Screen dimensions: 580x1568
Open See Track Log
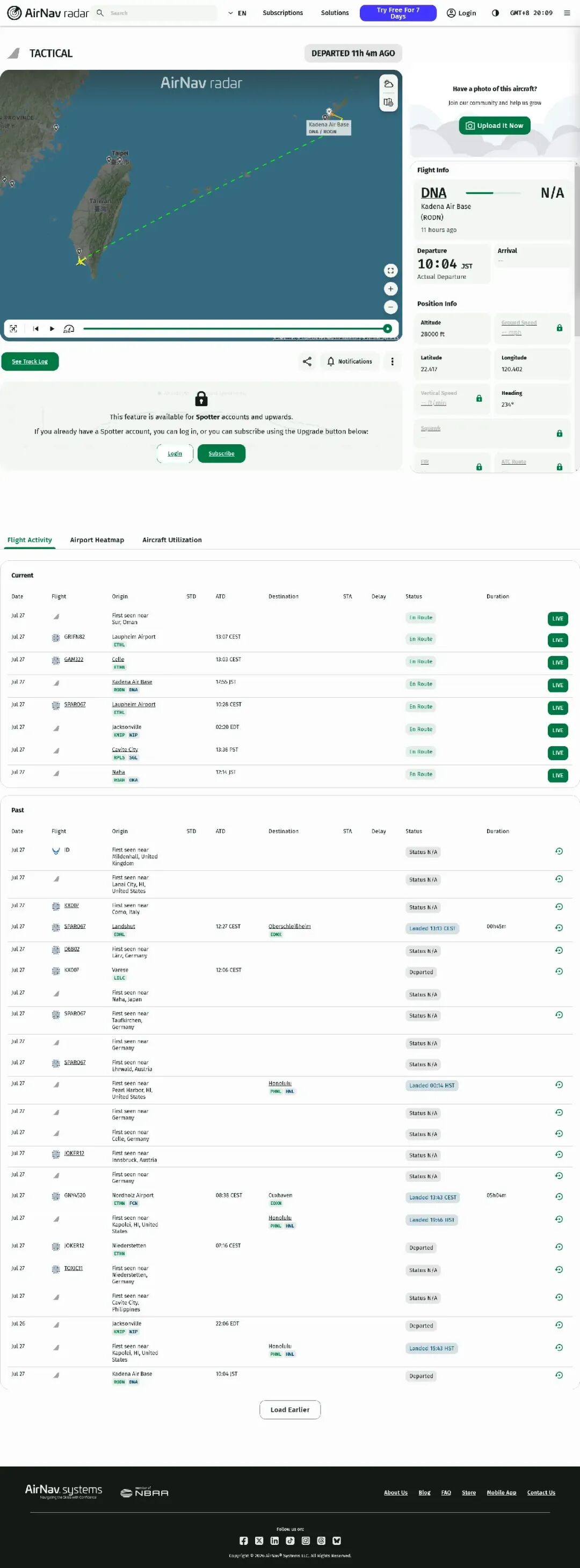(30, 362)
